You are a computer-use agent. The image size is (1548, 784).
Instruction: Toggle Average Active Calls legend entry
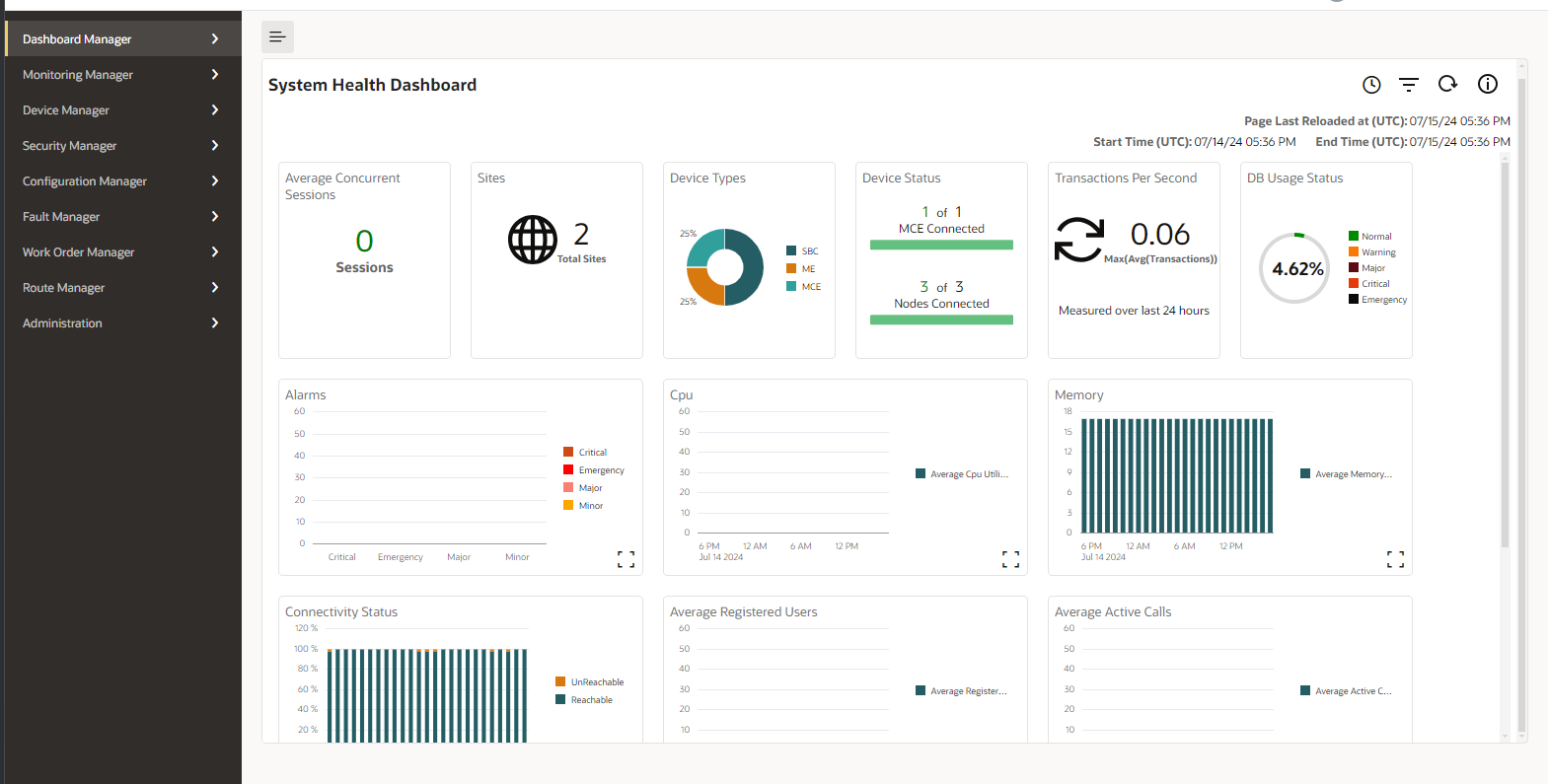1347,690
